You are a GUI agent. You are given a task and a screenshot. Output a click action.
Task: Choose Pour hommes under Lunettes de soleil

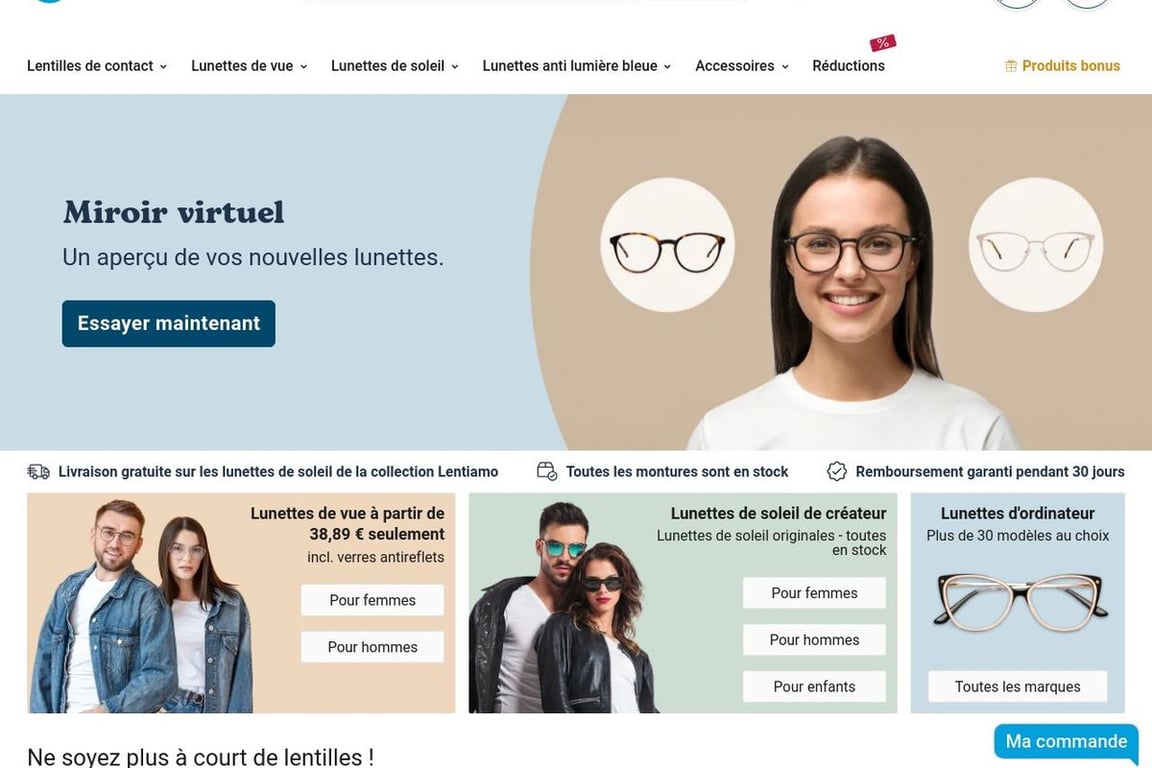pyautogui.click(x=814, y=640)
